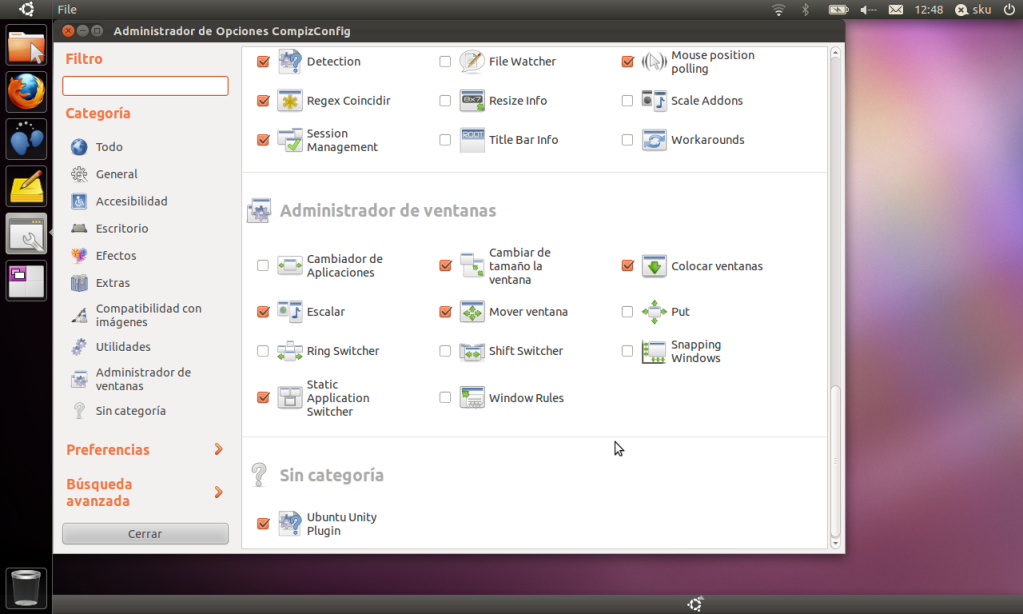Open the Title Bar Info plugin icon

click(x=472, y=140)
